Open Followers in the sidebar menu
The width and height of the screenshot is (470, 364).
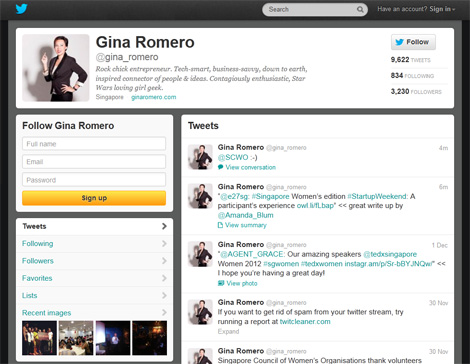point(94,261)
